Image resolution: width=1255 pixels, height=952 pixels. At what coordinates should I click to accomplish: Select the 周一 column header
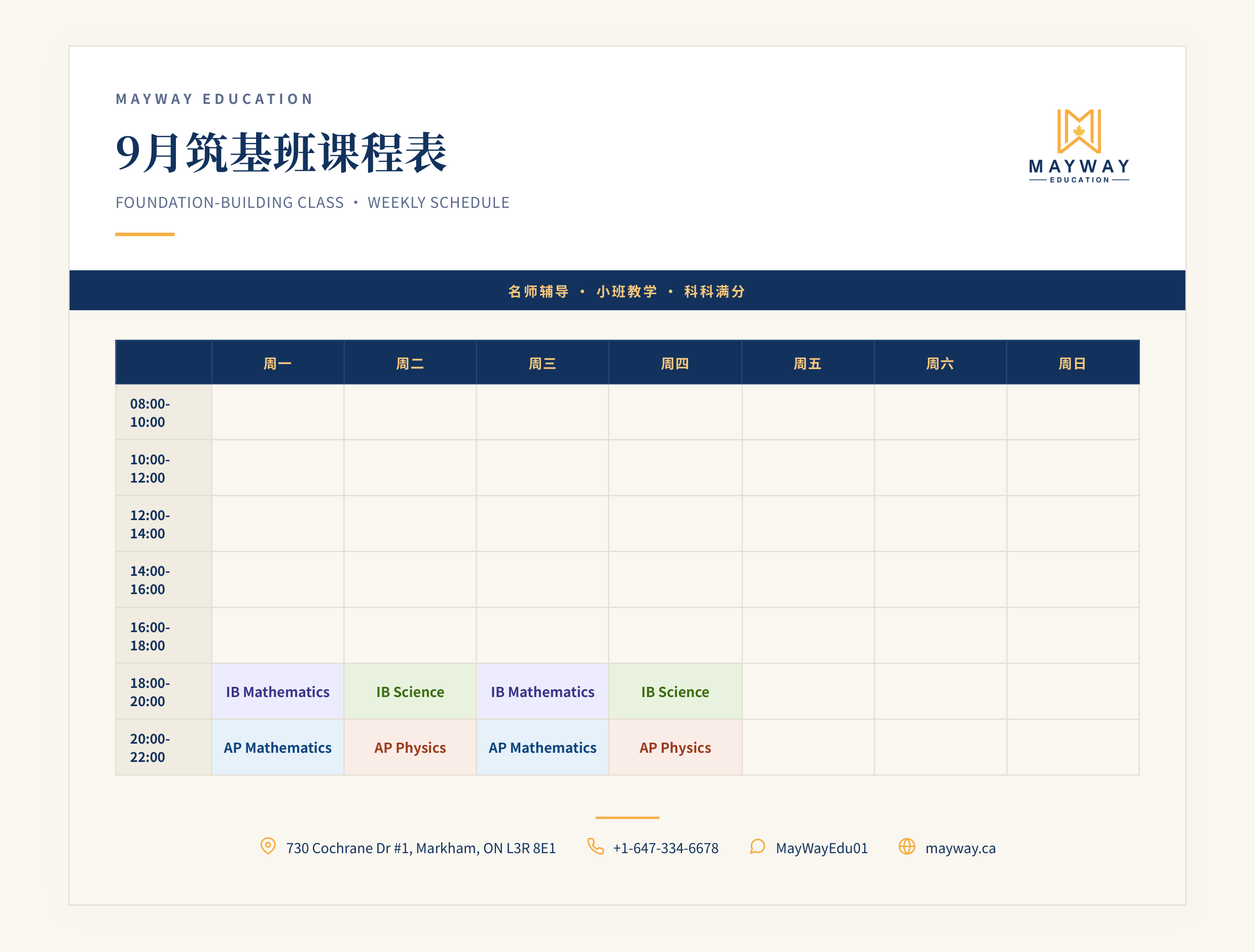(x=277, y=363)
